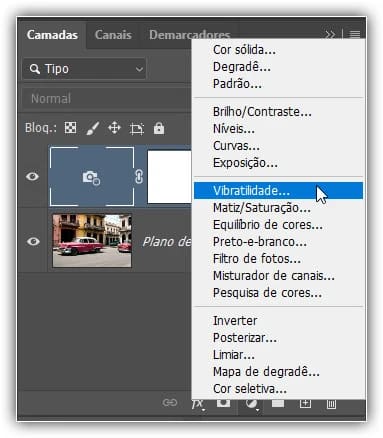Click the highlighted Vibratilidade... entry
This screenshot has height=438, width=383.
coord(278,191)
